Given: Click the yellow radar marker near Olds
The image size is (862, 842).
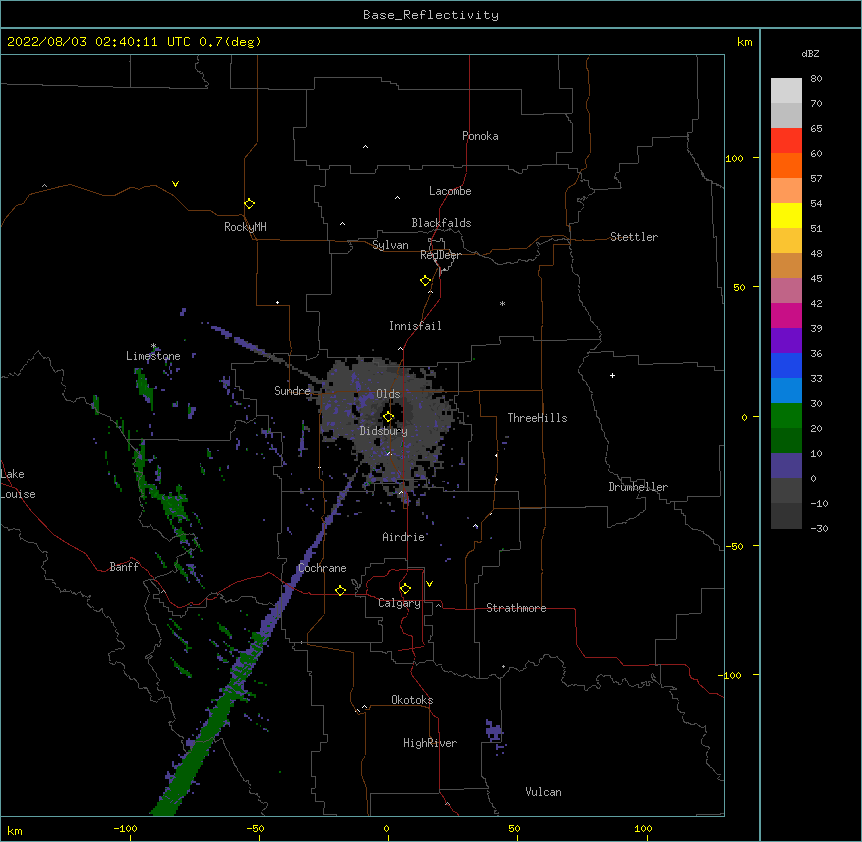Looking at the screenshot, I should pyautogui.click(x=388, y=417).
